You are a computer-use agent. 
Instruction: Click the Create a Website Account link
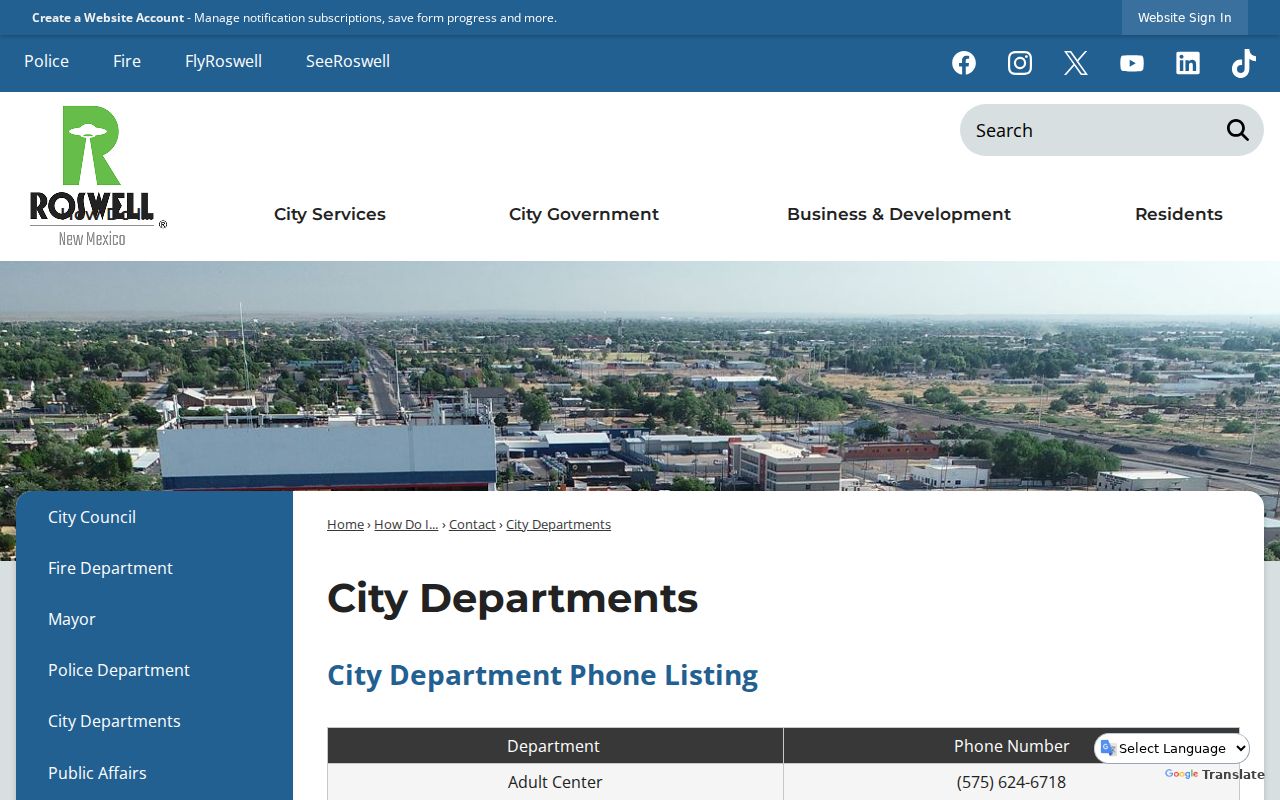[108, 17]
